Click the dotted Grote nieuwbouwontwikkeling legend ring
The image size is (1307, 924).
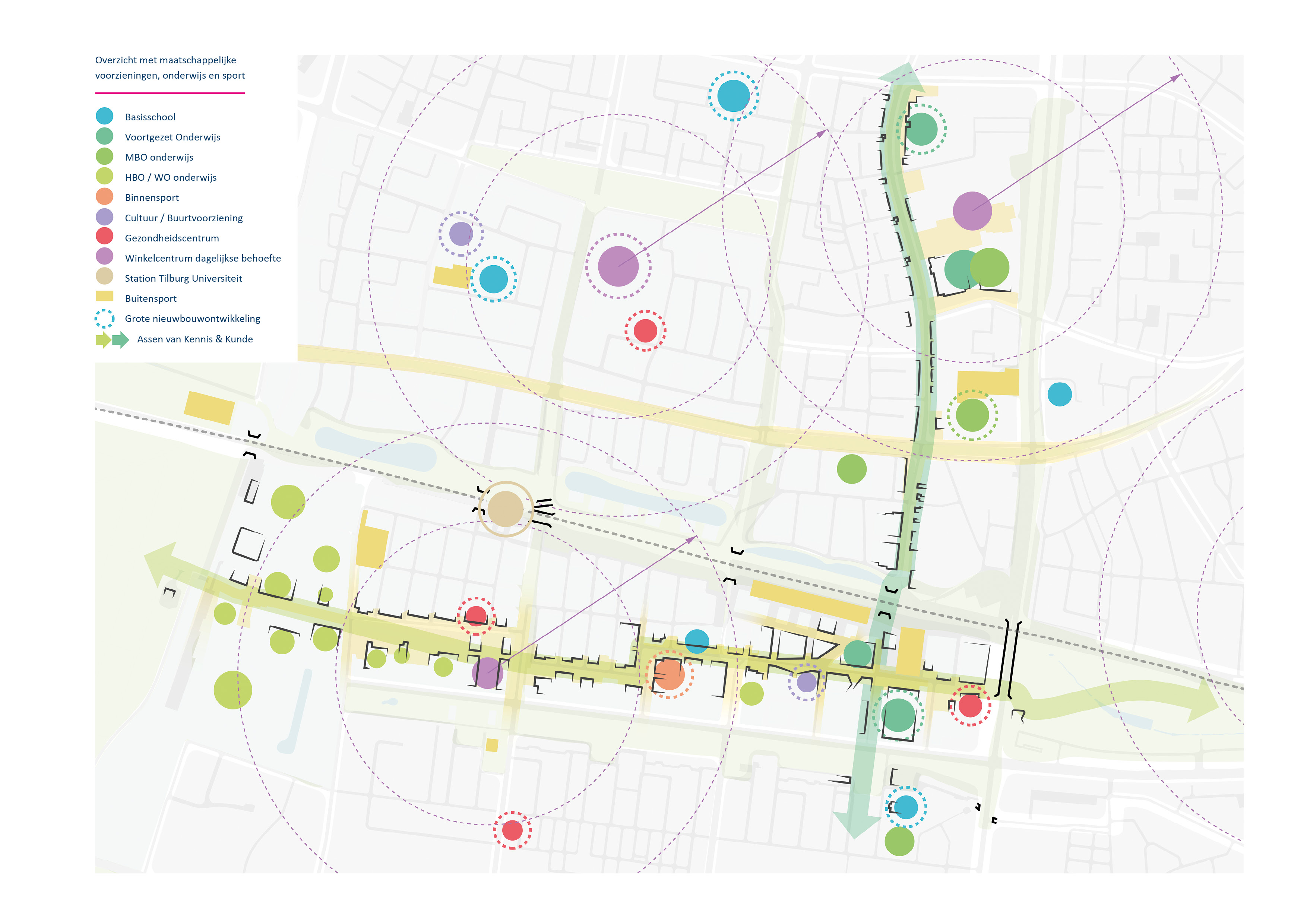point(104,318)
